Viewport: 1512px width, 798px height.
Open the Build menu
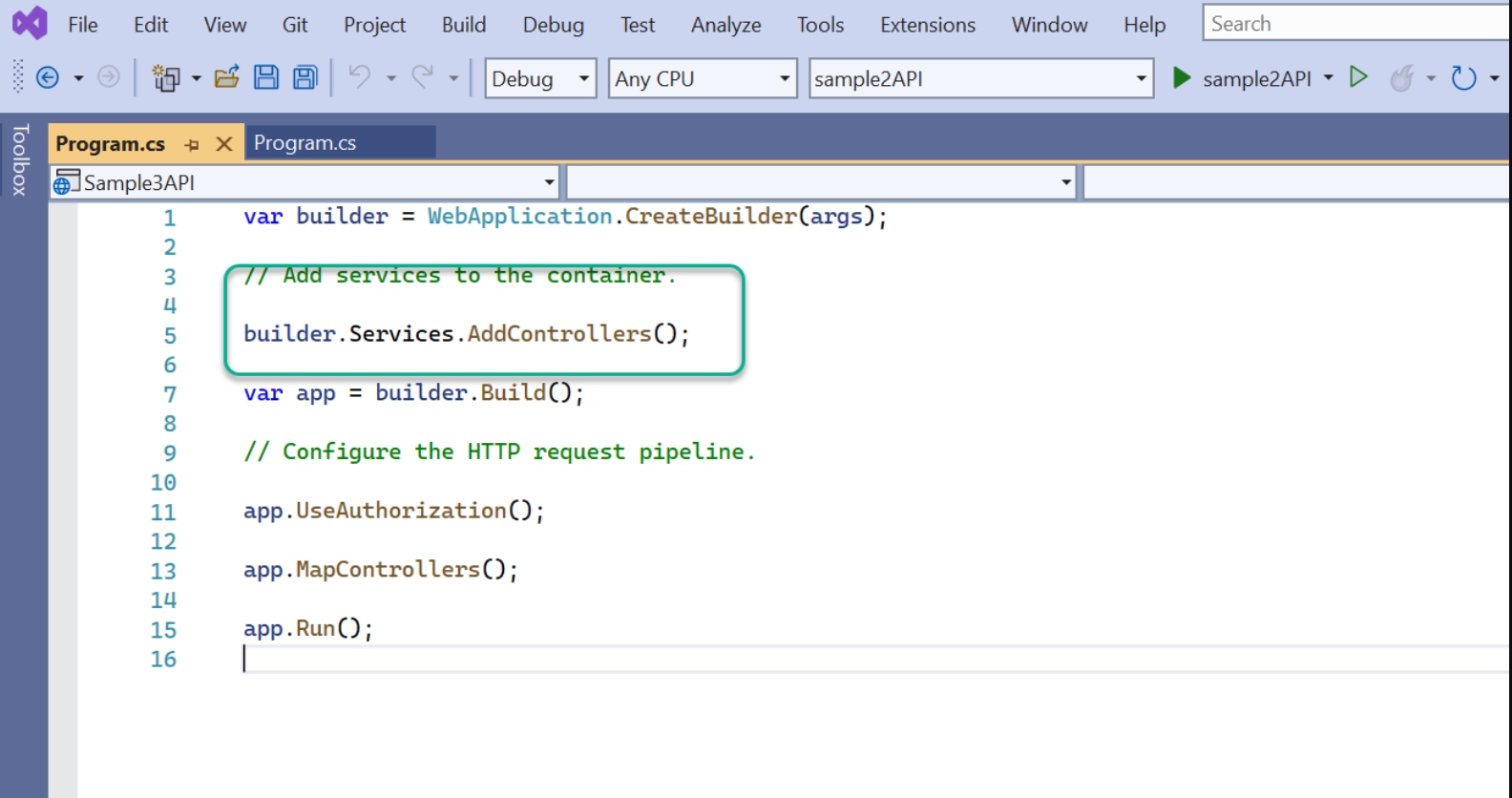tap(464, 25)
